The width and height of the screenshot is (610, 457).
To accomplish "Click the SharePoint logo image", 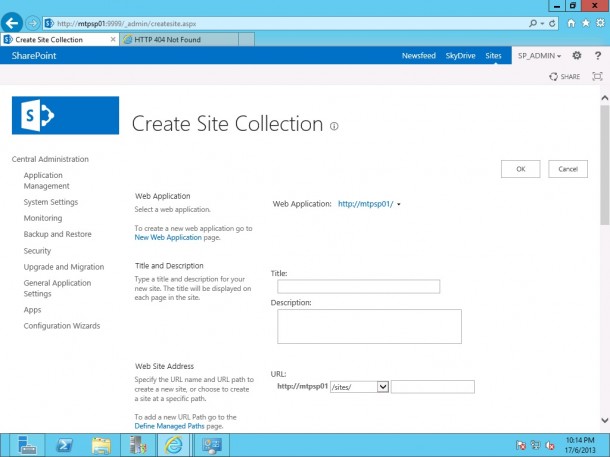I will point(65,115).
